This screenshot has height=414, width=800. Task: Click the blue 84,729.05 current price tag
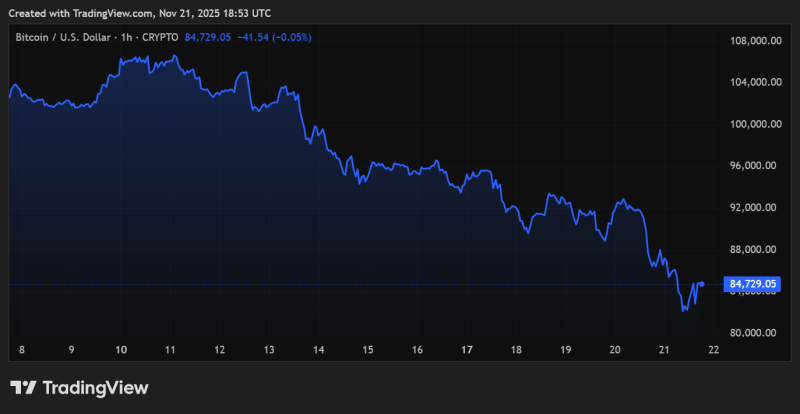pos(754,285)
